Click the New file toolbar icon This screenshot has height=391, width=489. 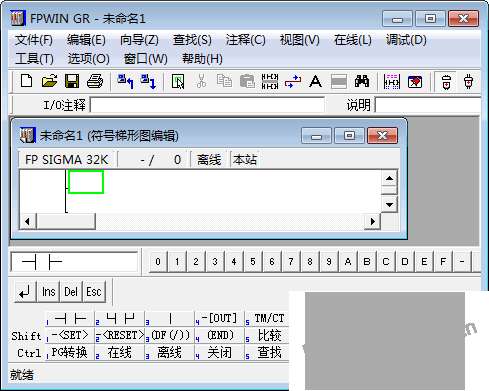click(27, 81)
